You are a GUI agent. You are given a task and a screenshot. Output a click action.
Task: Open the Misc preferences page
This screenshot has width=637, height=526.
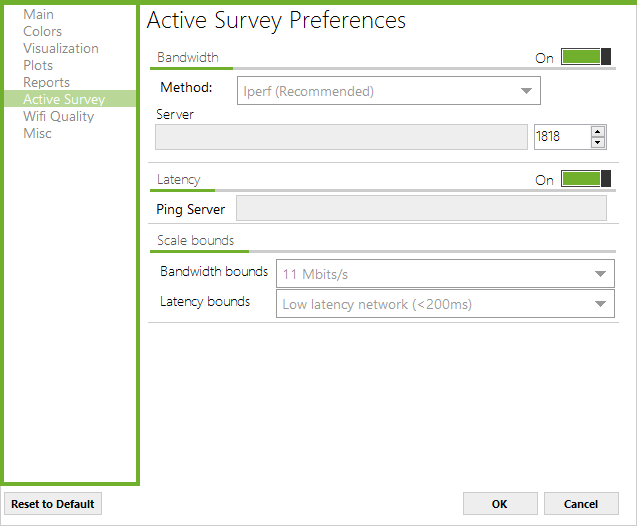(x=37, y=134)
